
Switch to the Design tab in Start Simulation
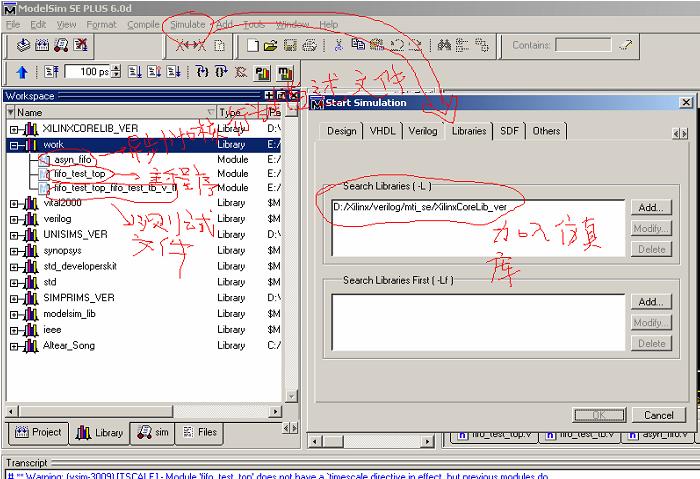pyautogui.click(x=342, y=131)
